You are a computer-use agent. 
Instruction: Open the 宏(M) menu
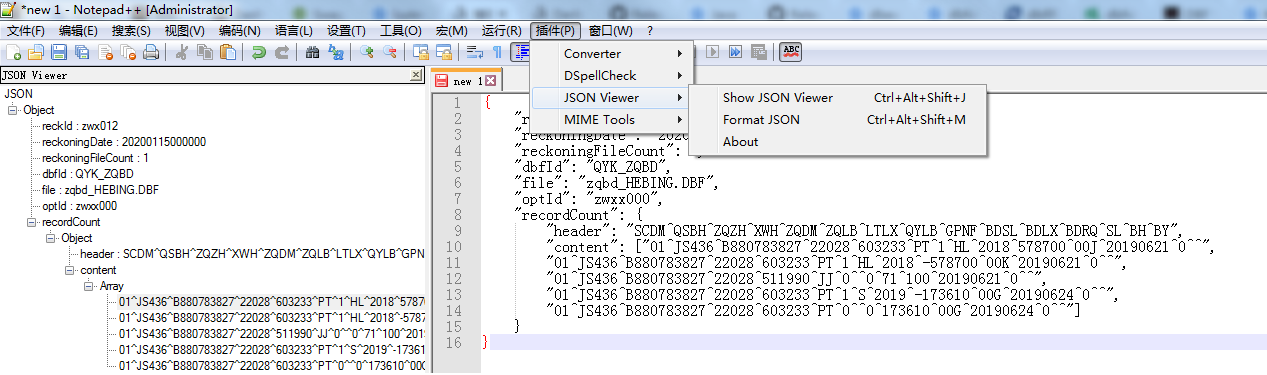(x=452, y=31)
